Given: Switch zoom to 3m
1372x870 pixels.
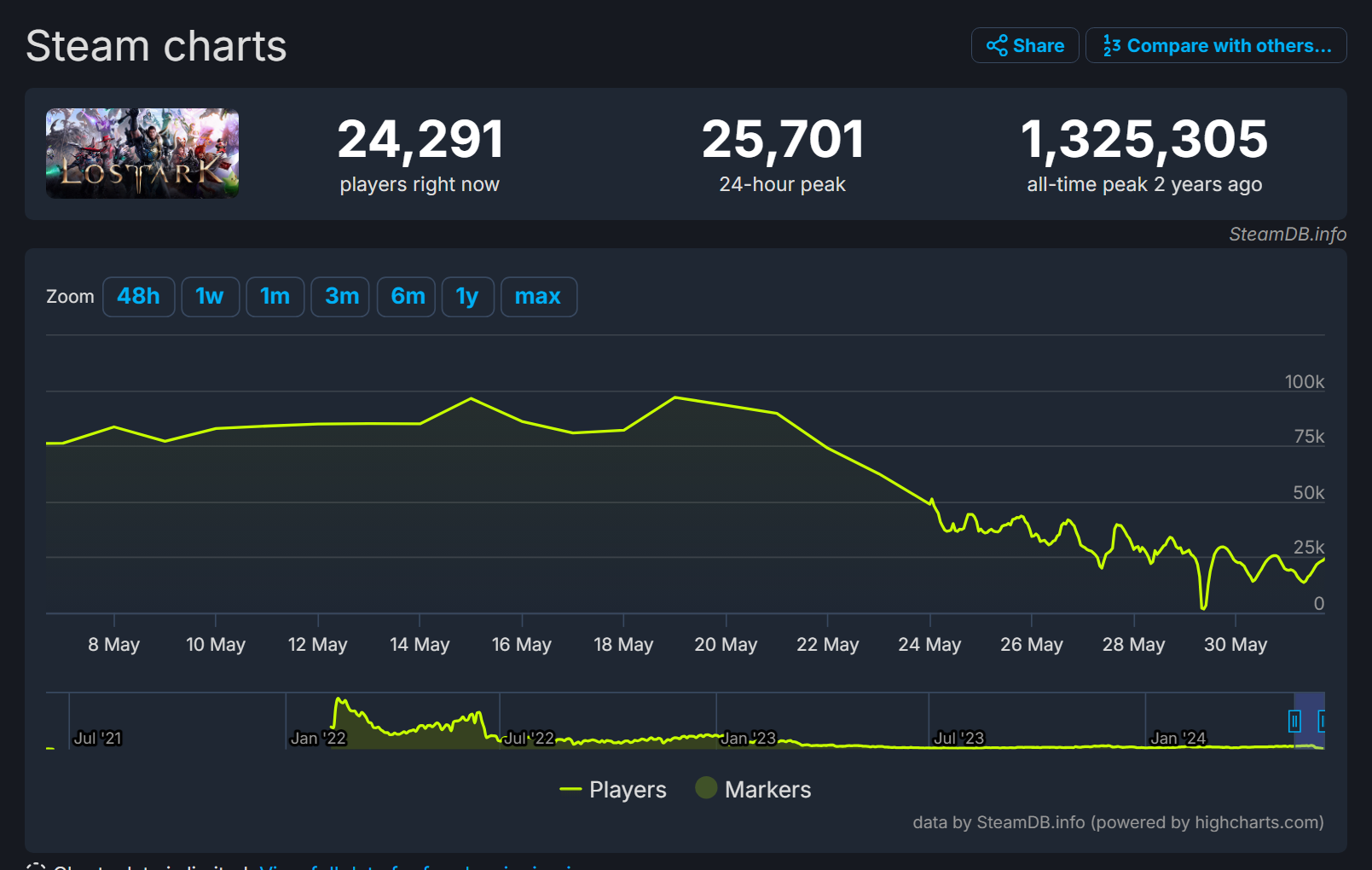Looking at the screenshot, I should pos(340,297).
